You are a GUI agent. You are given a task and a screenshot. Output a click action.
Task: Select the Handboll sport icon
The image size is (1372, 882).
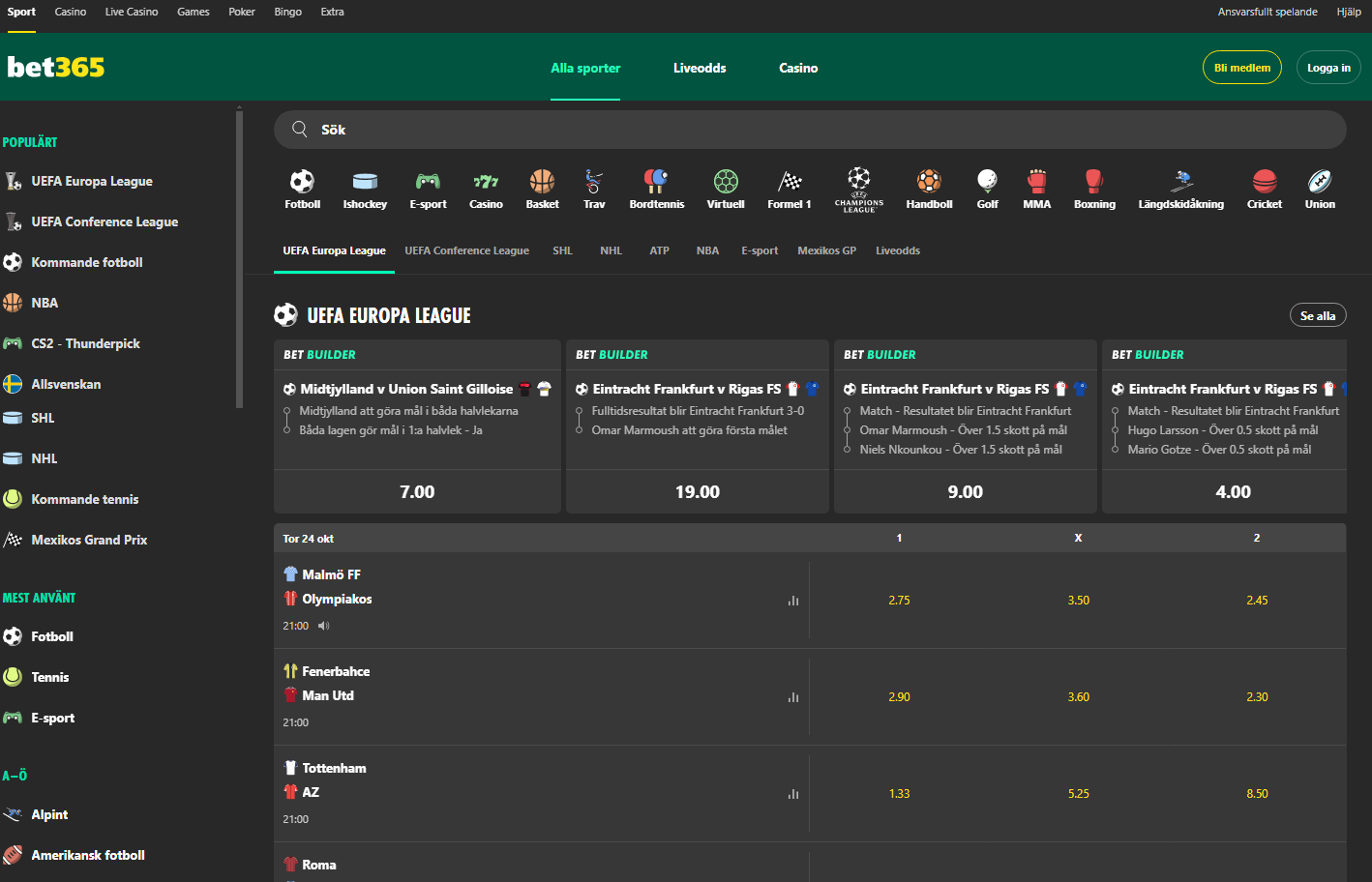click(928, 182)
